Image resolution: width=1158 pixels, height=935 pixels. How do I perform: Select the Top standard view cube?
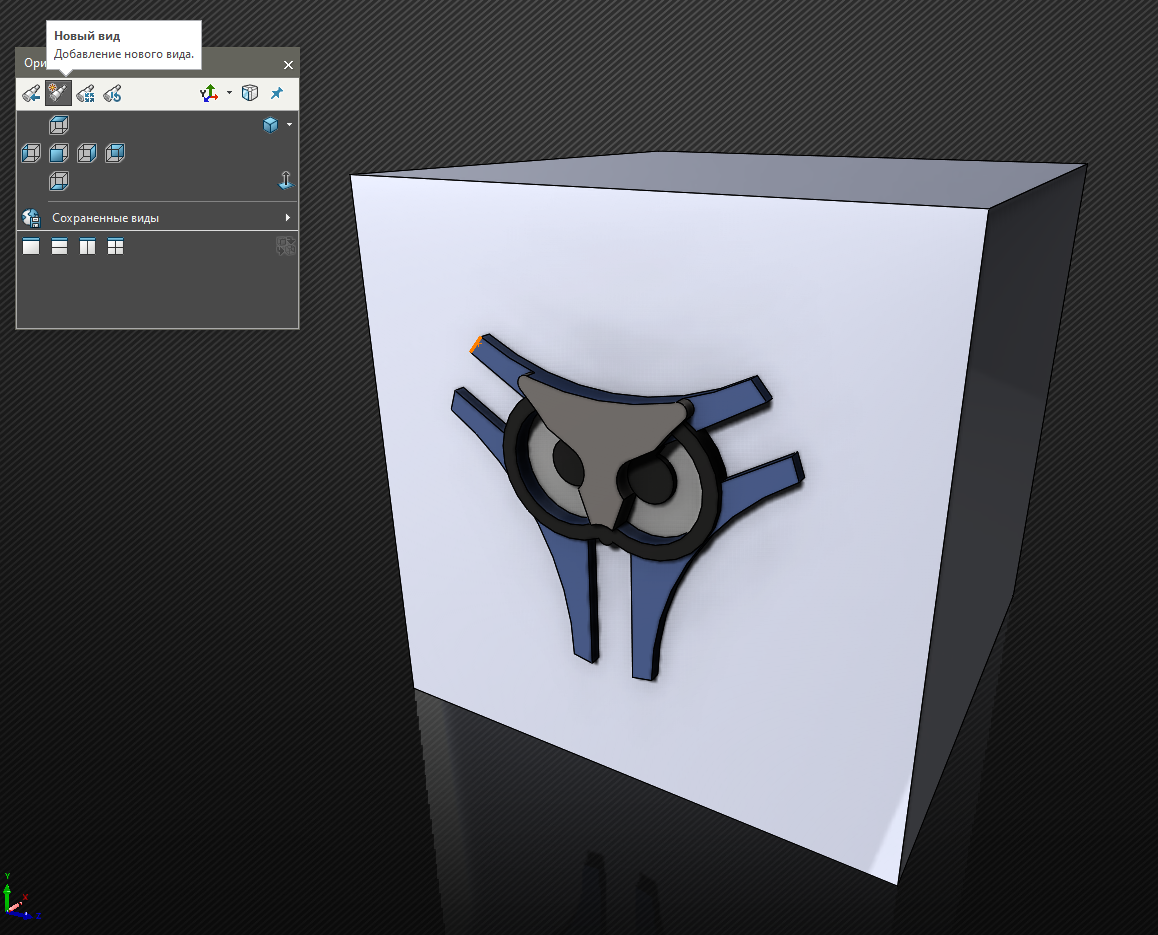click(x=59, y=125)
